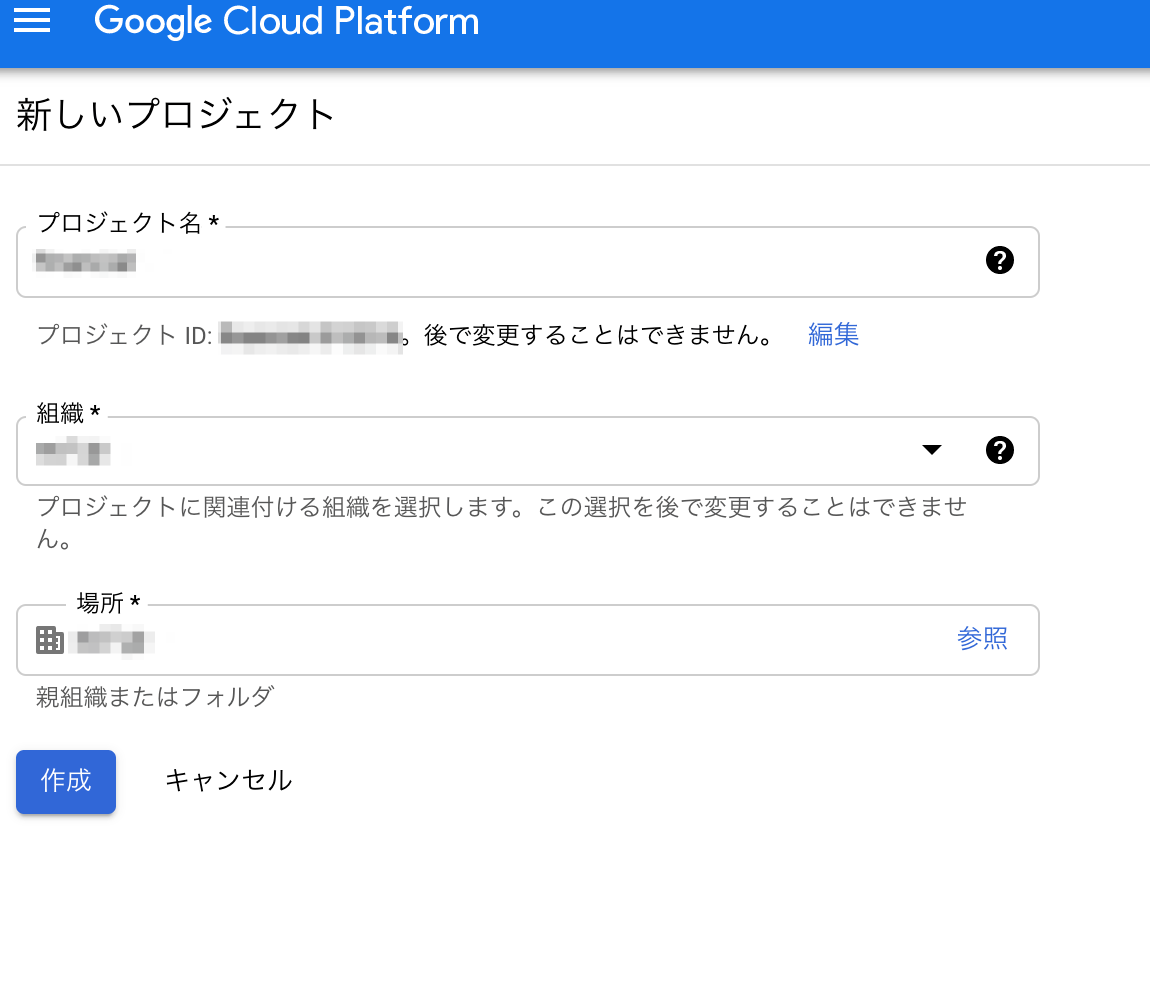Click the キャンセル button
Screen dimensions: 1150x986
pos(229,781)
